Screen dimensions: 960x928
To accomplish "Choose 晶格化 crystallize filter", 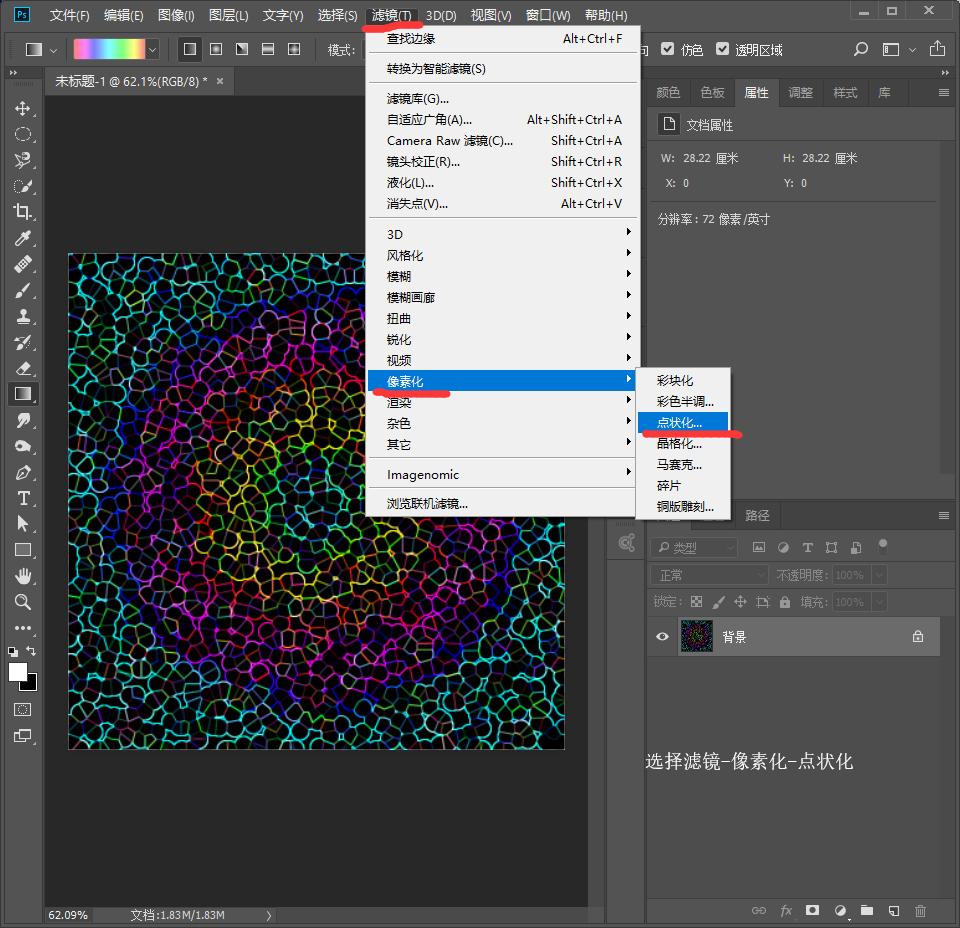I will [x=679, y=444].
